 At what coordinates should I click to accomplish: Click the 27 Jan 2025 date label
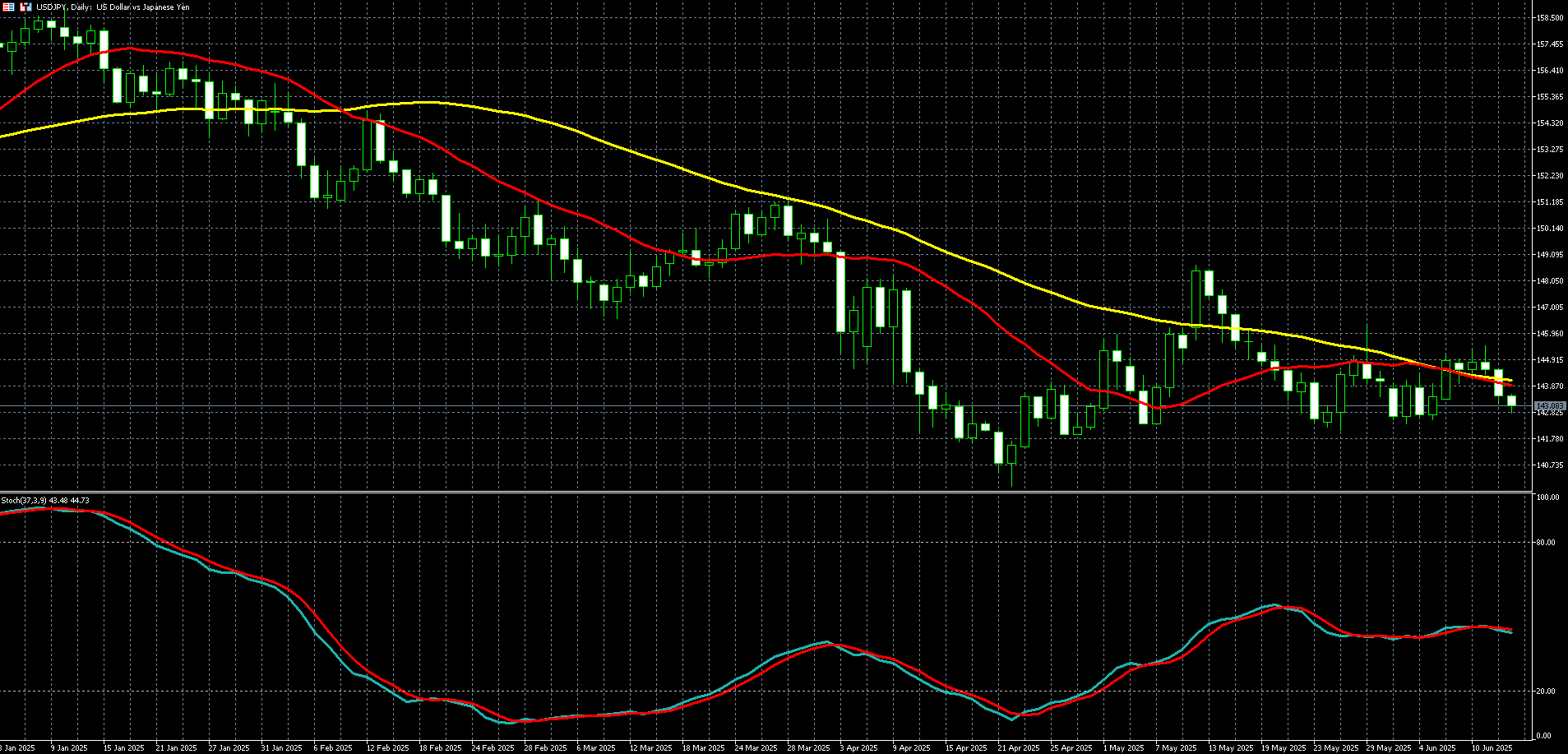click(x=229, y=748)
